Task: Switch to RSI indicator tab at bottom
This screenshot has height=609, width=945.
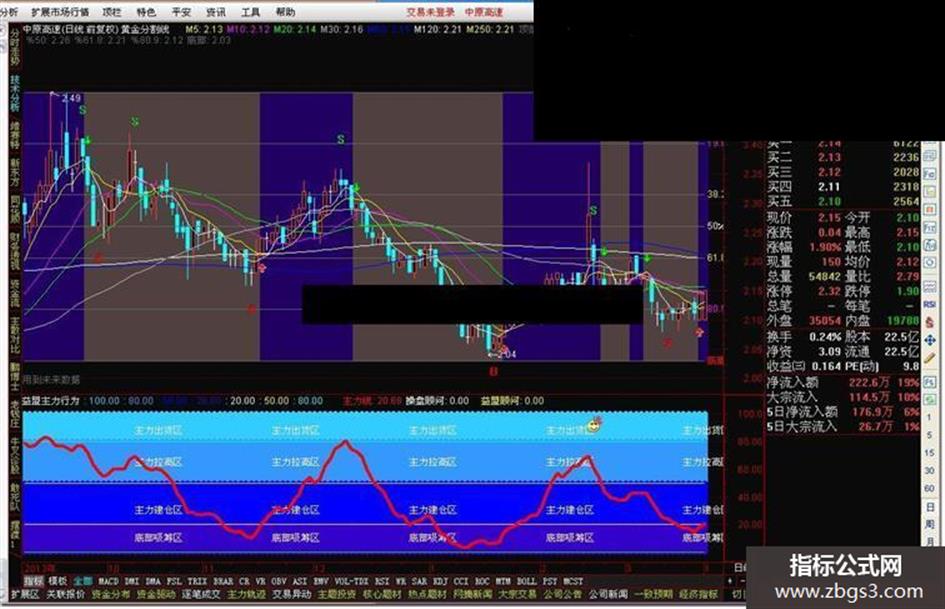Action: click(382, 581)
